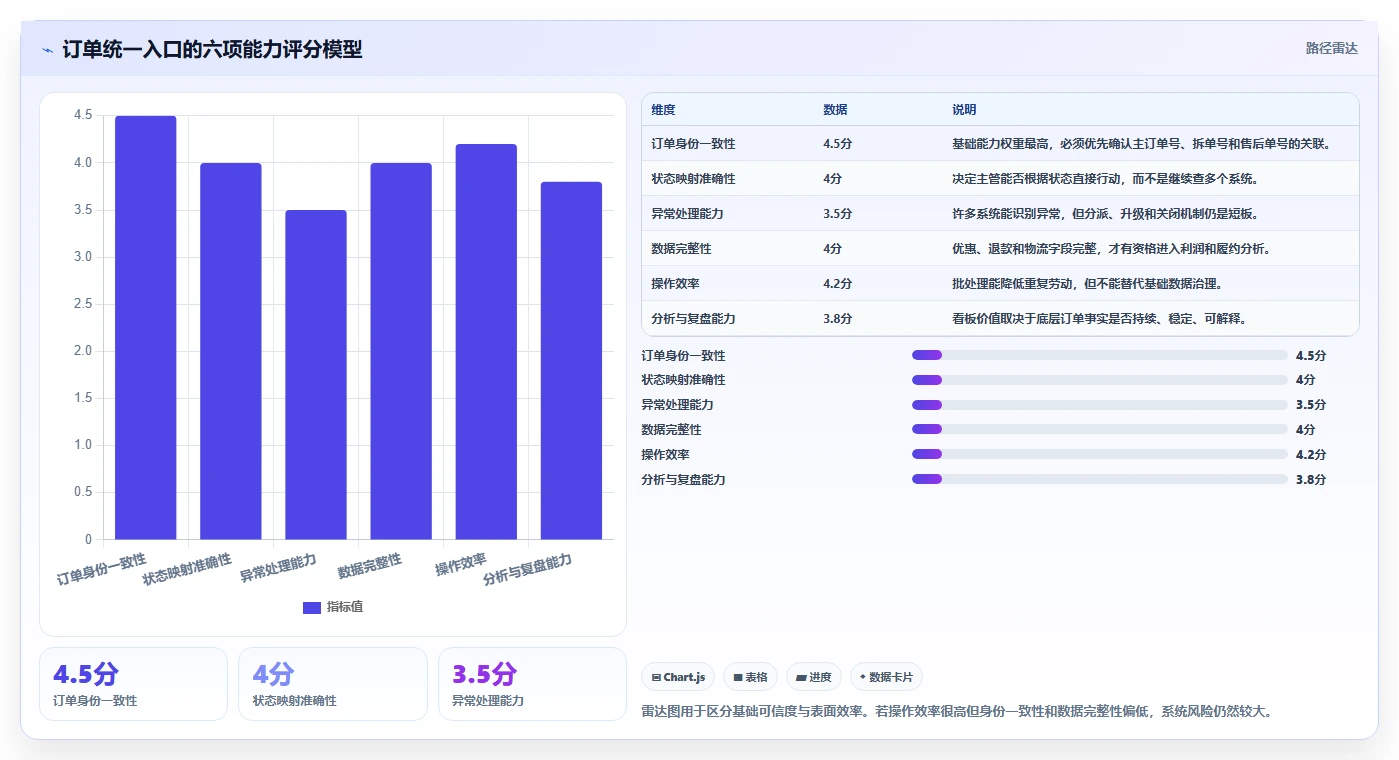
Task: Click the description starting 许多系统能识别异常
Action: point(1105,214)
